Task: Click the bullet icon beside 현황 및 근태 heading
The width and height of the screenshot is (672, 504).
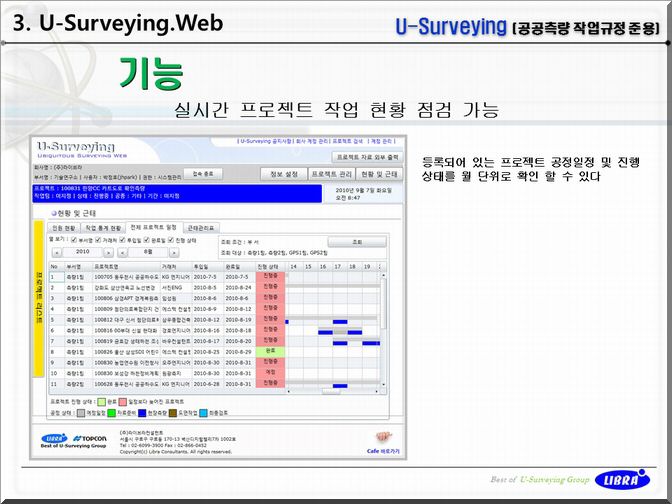Action: pyautogui.click(x=54, y=213)
